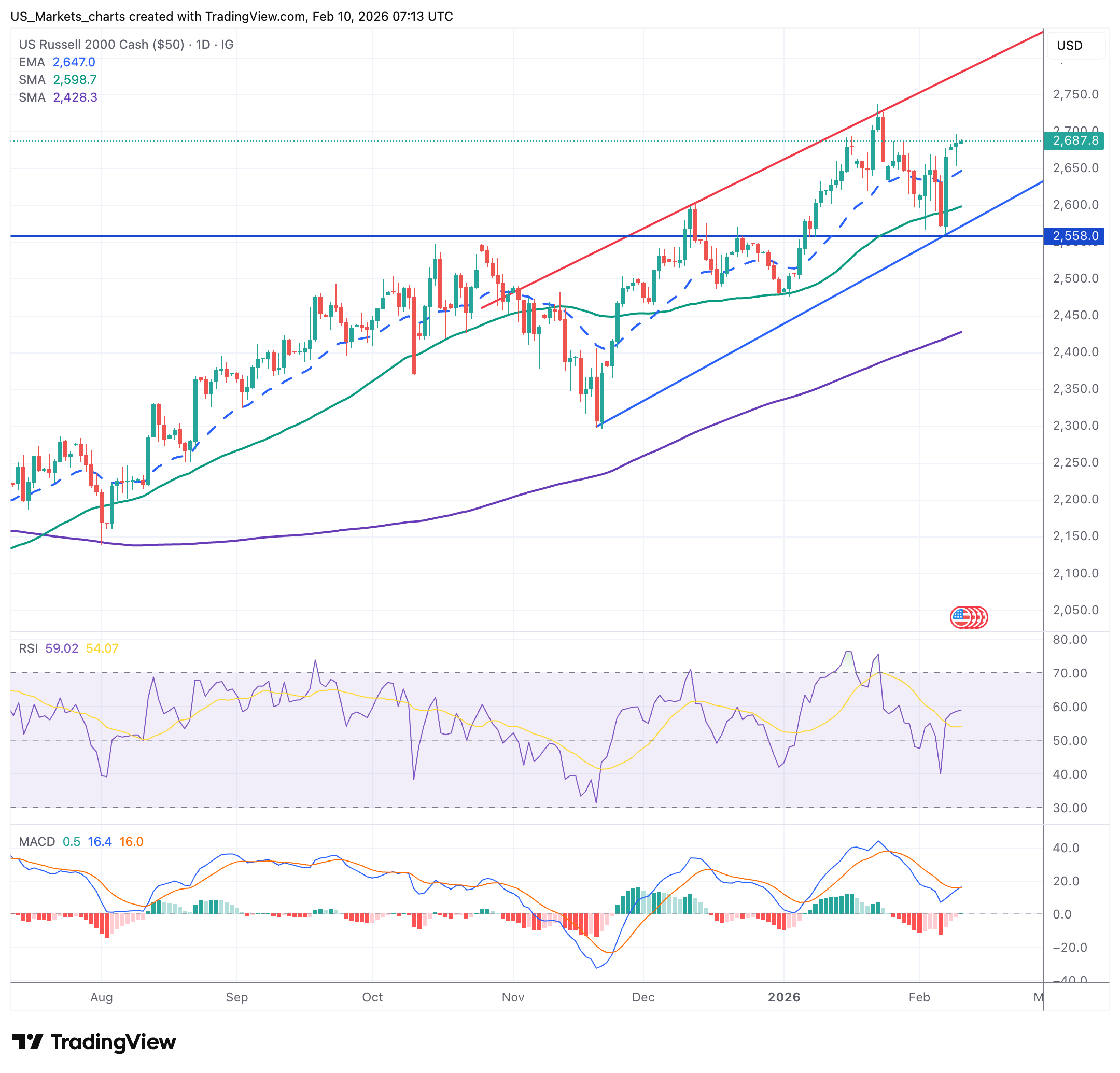
Task: Click the Nov label on time axis
Action: tap(513, 997)
